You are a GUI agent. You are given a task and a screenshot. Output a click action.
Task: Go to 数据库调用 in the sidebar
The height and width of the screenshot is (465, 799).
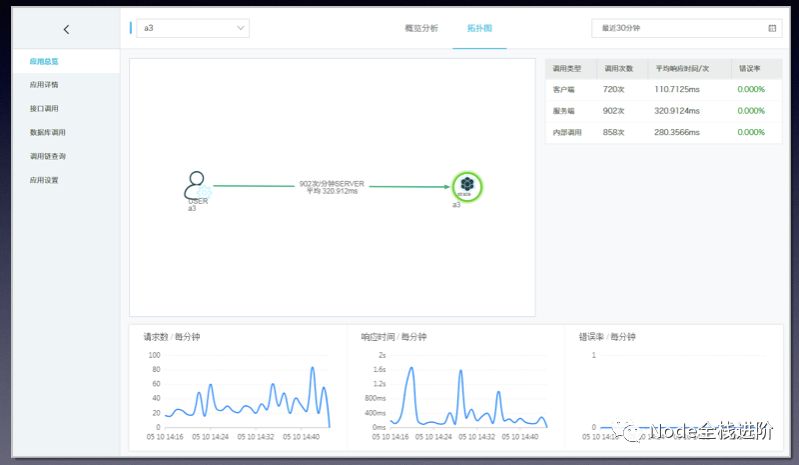click(x=47, y=132)
